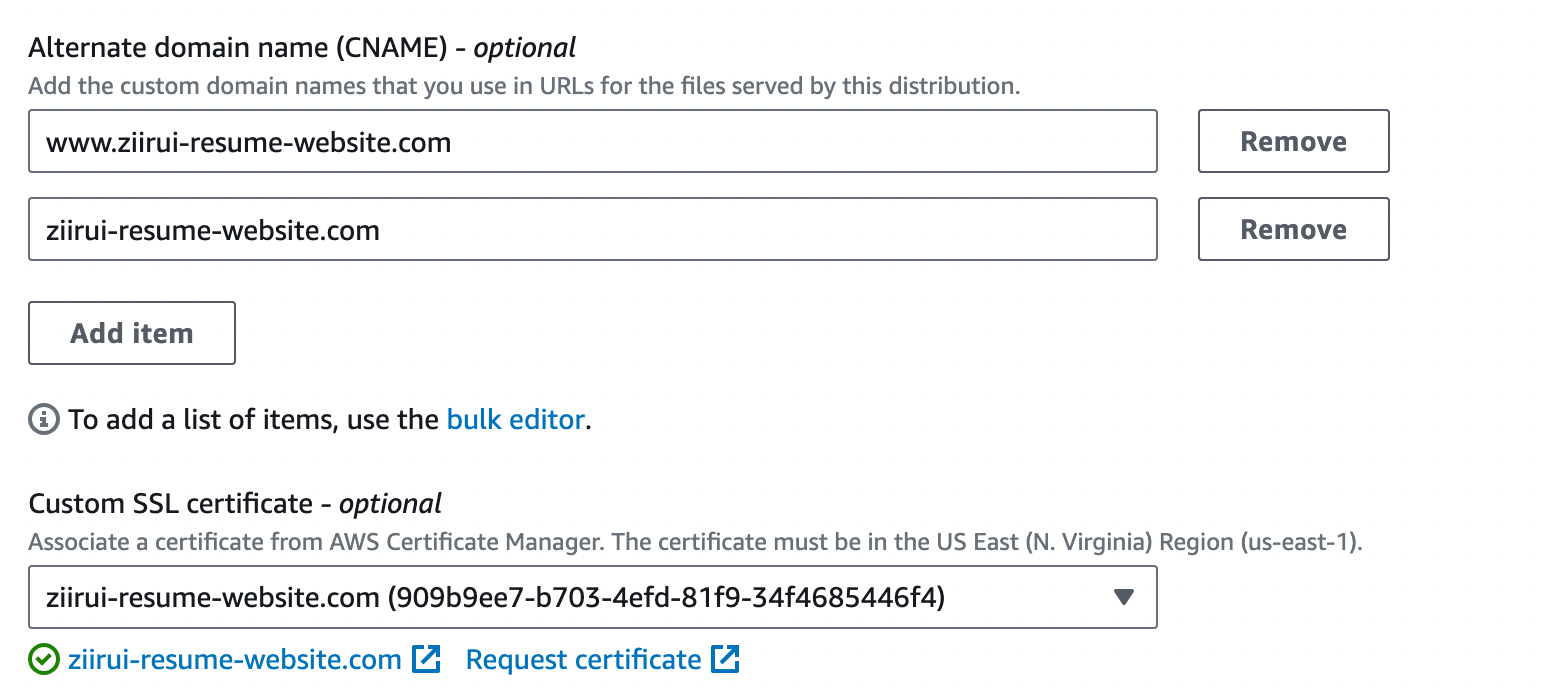Viewport: 1560px width, 695px height.
Task: Click the open-in-new-tab icon near validated domain
Action: pyautogui.click(x=427, y=658)
